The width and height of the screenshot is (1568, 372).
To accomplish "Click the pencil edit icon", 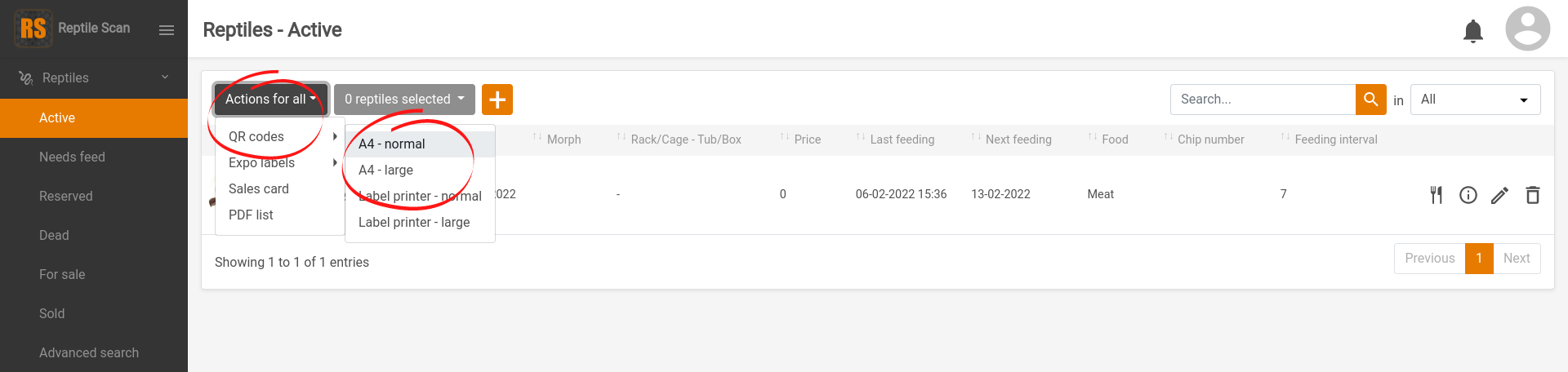I will (x=1499, y=195).
